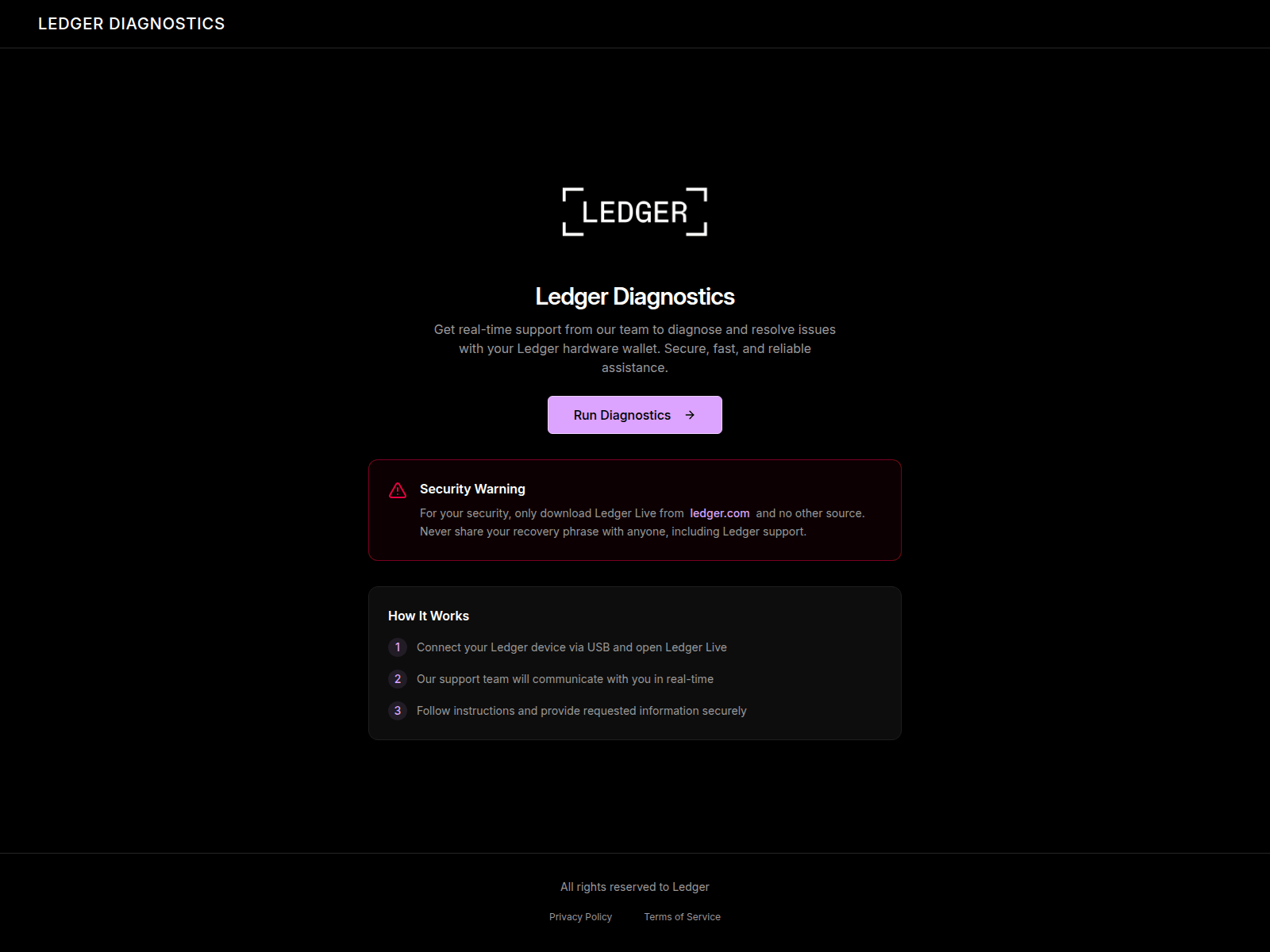Click the arrow icon in Run Diagnostics

tap(690, 415)
